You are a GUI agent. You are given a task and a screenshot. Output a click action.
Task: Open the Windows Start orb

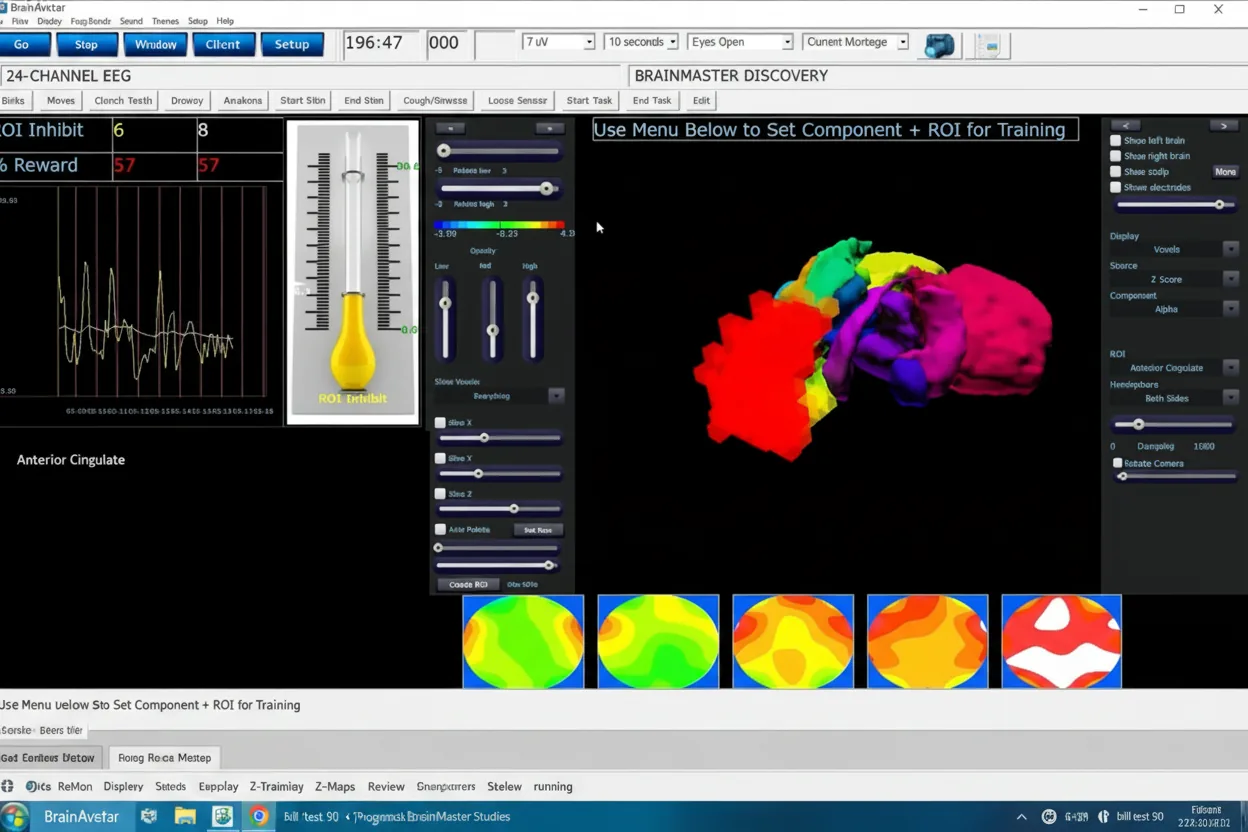pos(15,816)
